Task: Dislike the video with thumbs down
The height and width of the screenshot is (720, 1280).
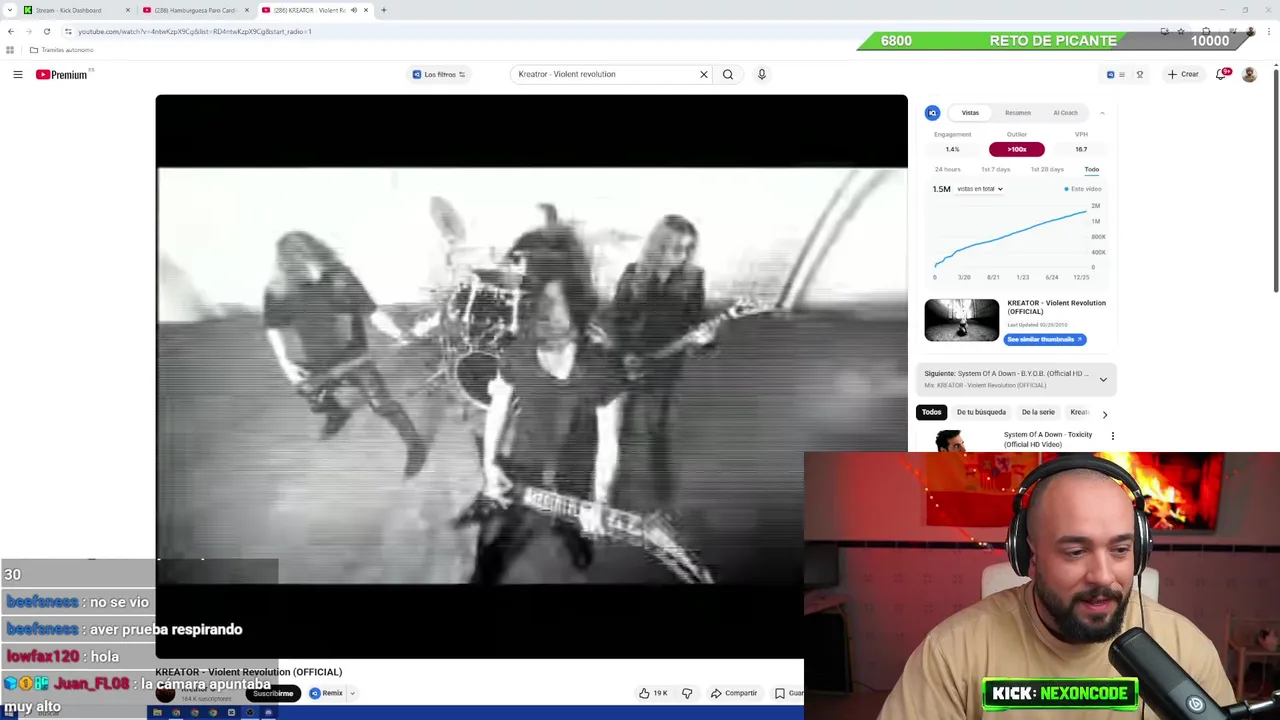Action: (687, 693)
